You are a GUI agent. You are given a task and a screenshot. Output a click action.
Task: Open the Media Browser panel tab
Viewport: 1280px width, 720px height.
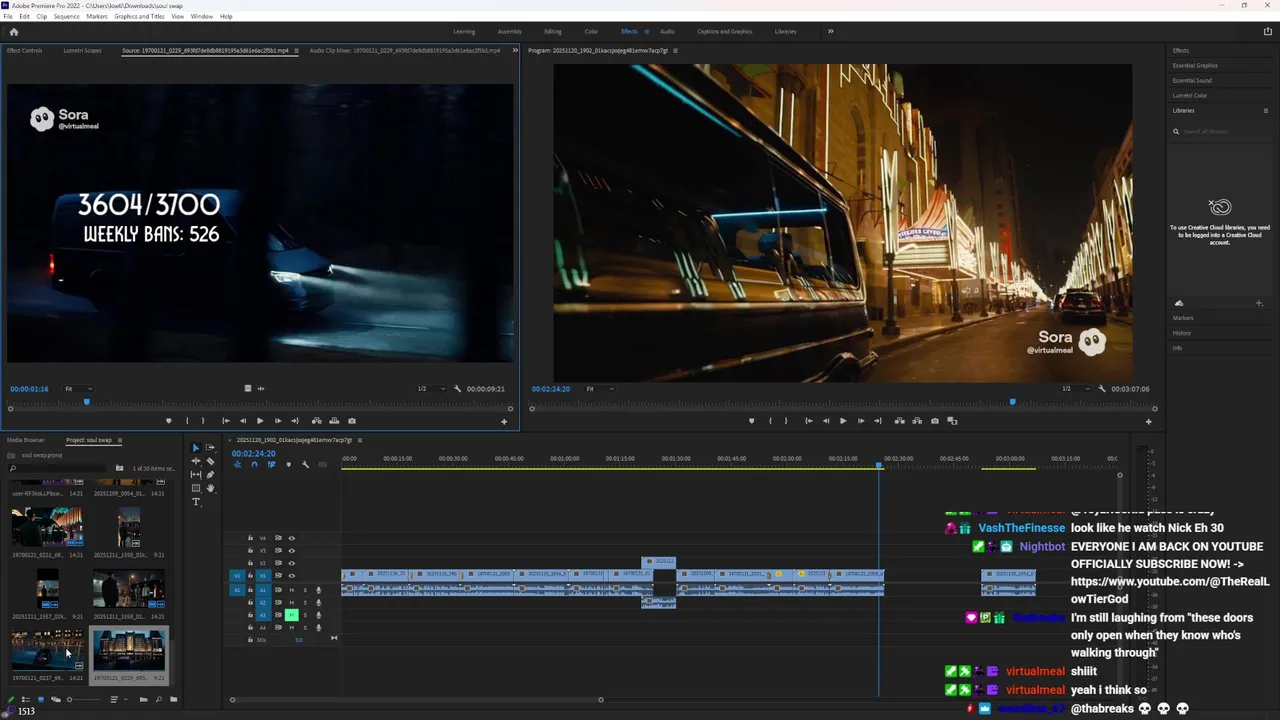pyautogui.click(x=26, y=440)
